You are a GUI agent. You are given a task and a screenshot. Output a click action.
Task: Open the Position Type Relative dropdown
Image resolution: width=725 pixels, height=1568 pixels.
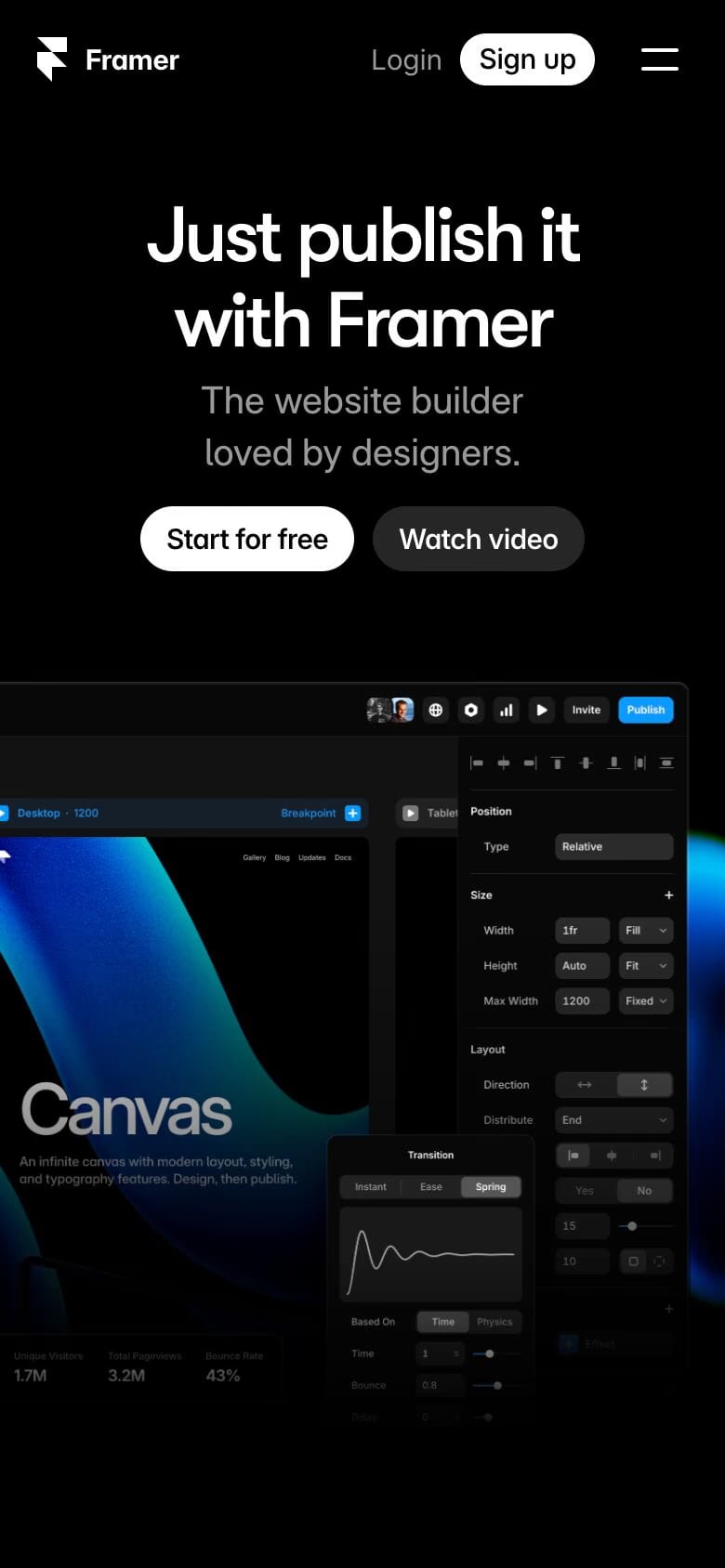[x=614, y=846]
